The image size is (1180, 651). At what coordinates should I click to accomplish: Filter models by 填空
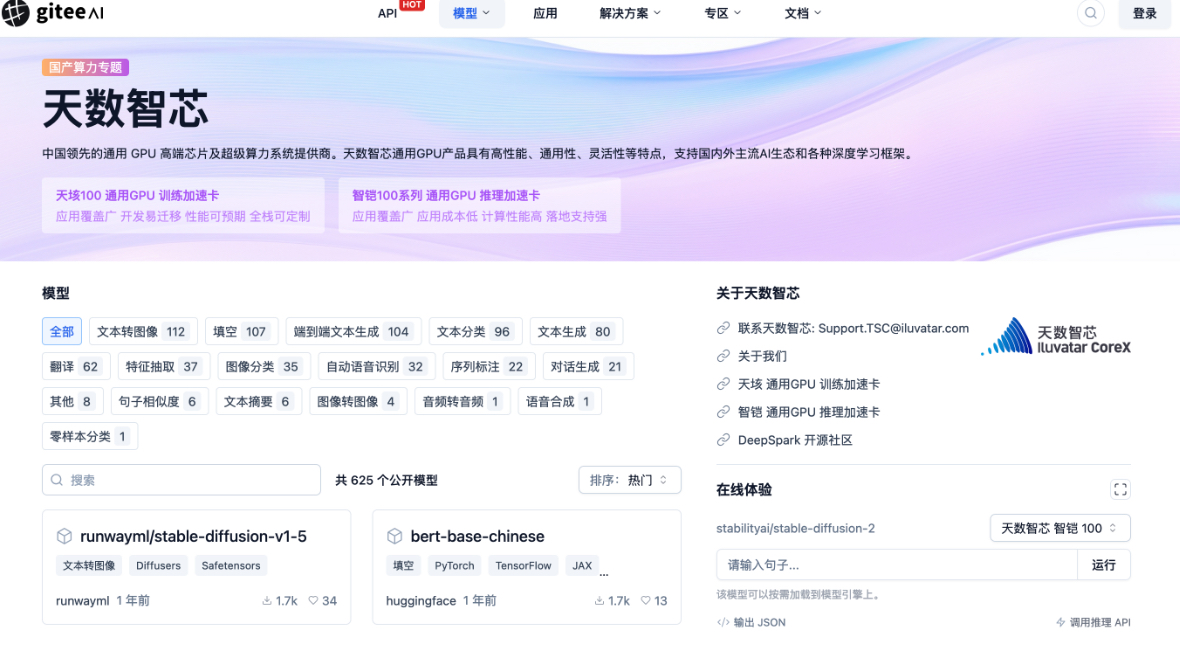tap(241, 332)
